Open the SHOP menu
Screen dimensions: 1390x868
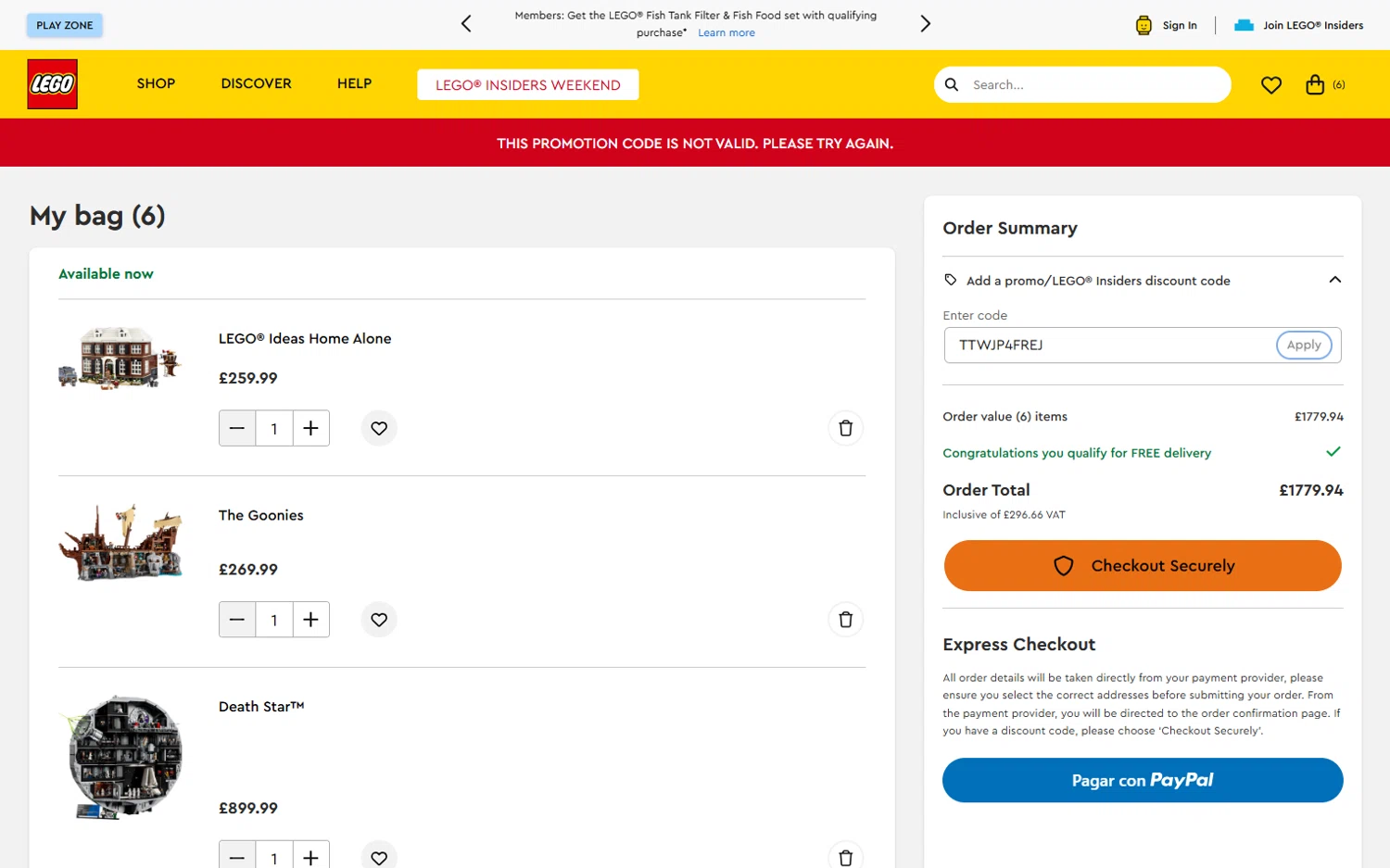[156, 83]
